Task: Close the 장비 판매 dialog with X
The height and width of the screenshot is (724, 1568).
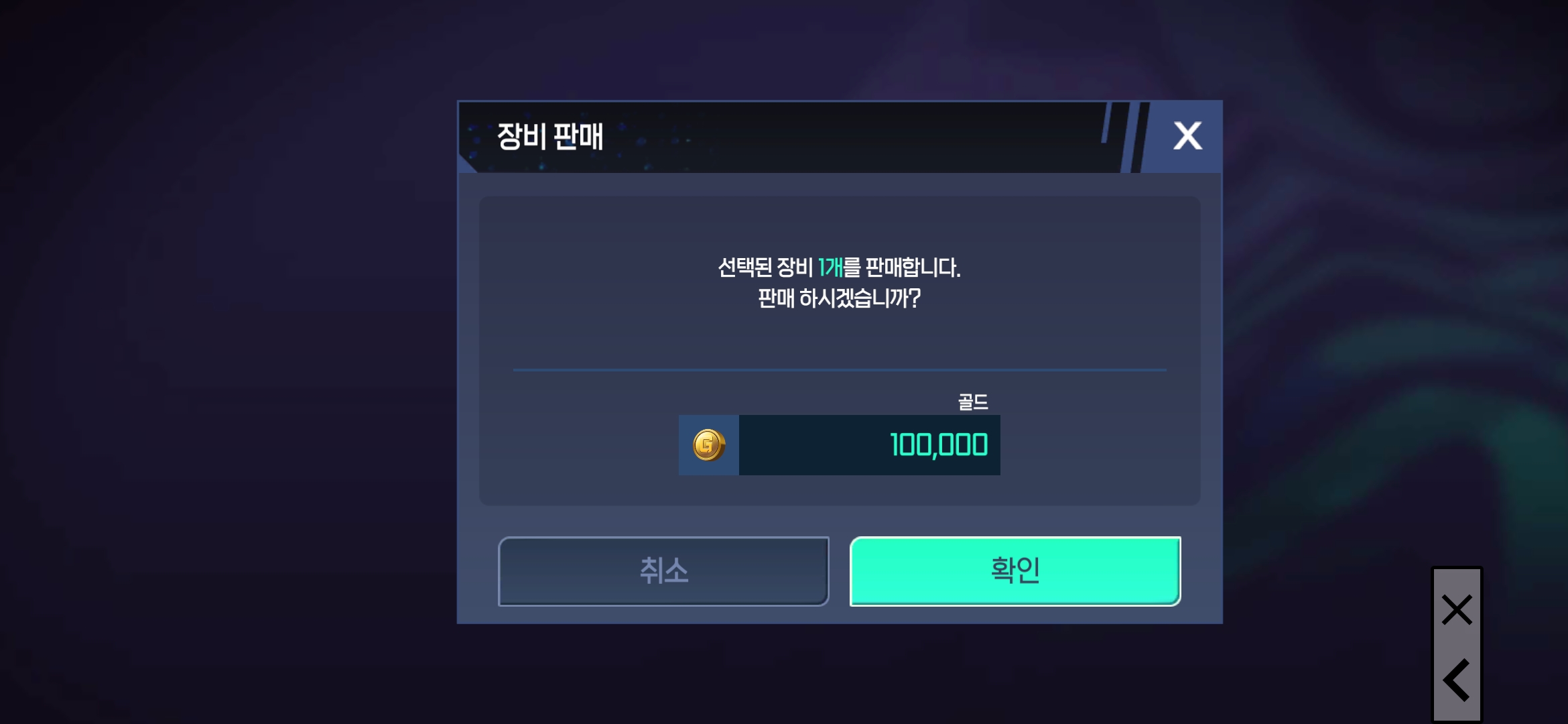Action: 1187,136
